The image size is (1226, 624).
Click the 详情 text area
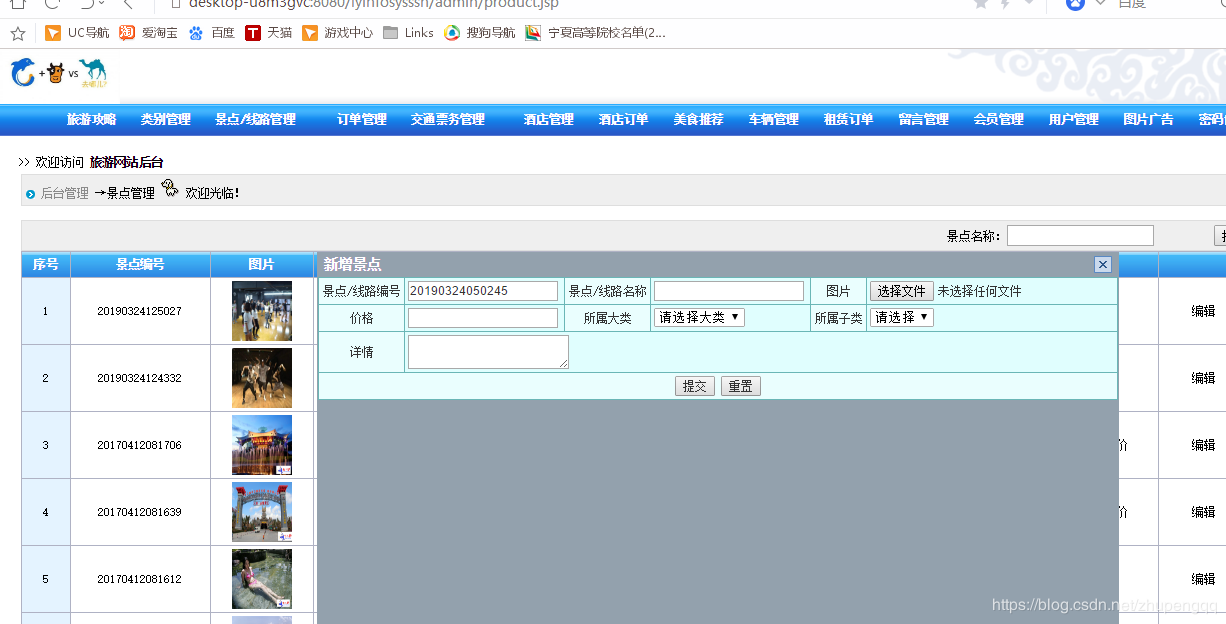coord(488,352)
